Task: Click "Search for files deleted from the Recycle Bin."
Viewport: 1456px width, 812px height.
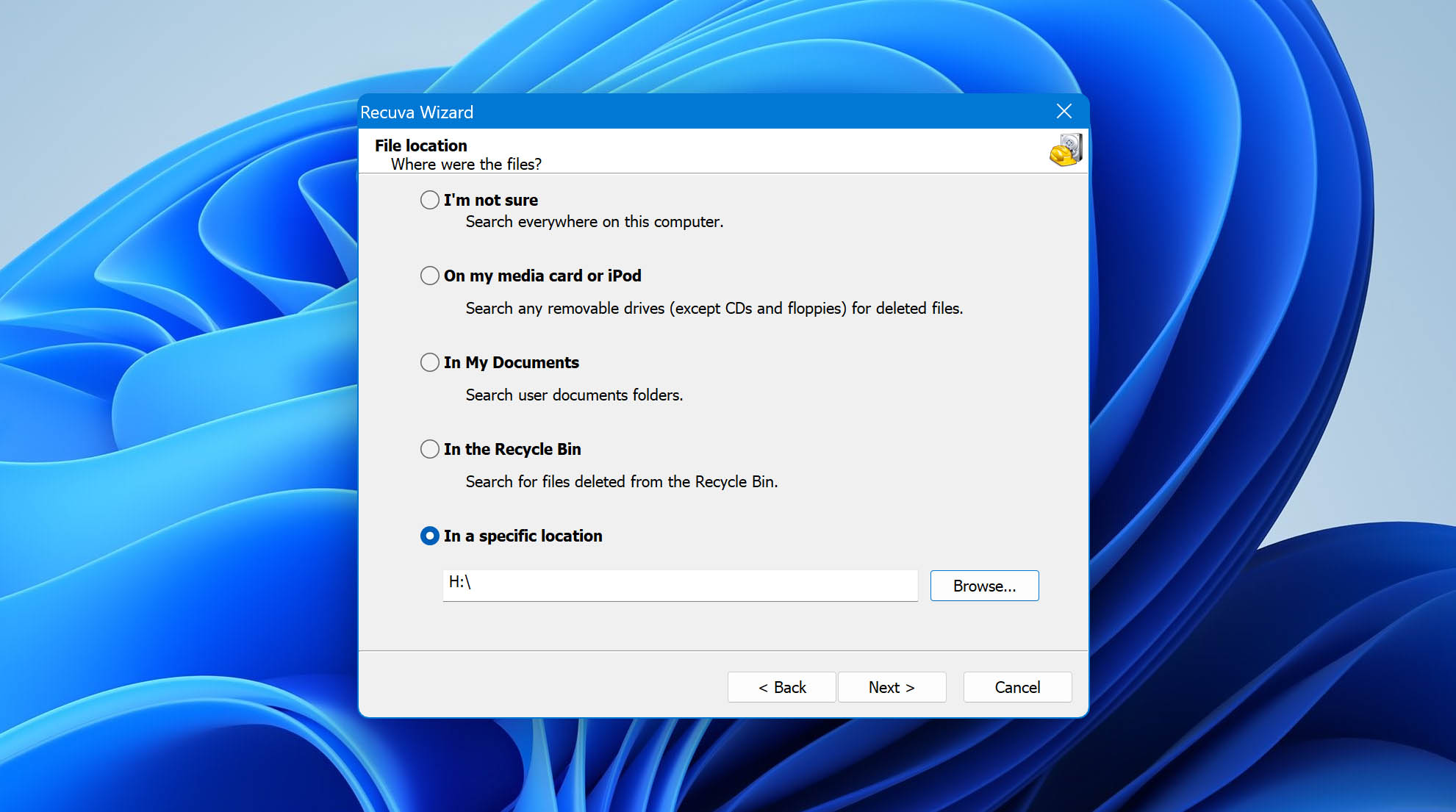Action: 622,482
